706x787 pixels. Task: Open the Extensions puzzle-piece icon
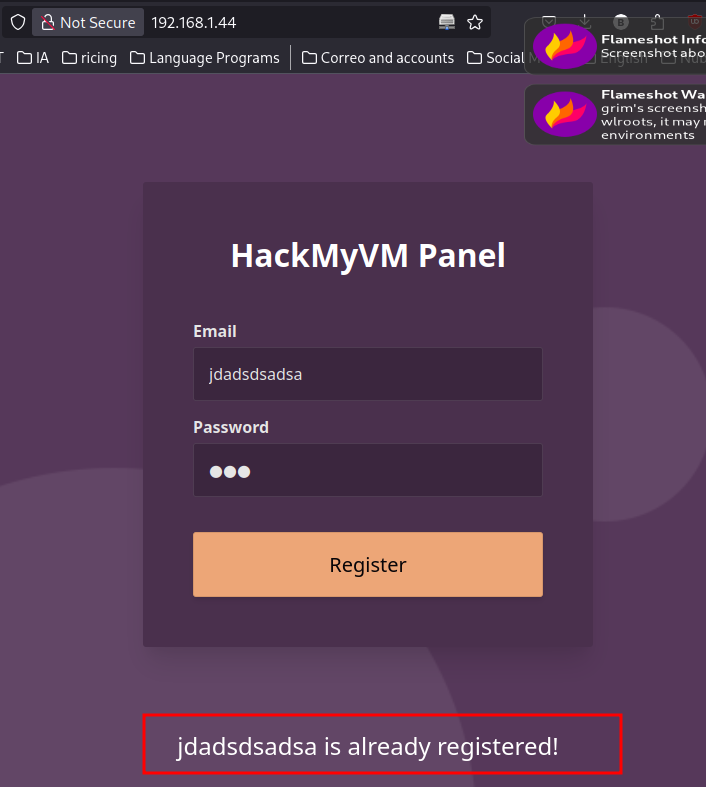[x=657, y=22]
